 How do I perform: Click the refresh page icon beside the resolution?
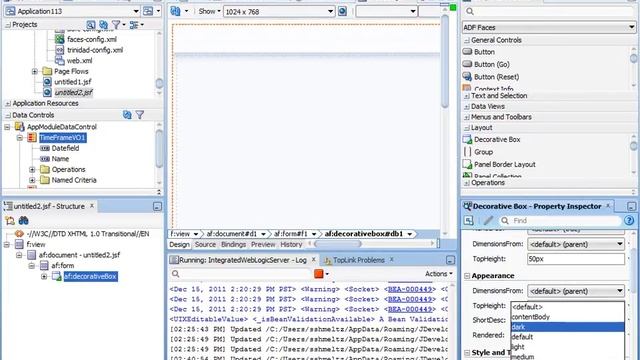(x=342, y=11)
